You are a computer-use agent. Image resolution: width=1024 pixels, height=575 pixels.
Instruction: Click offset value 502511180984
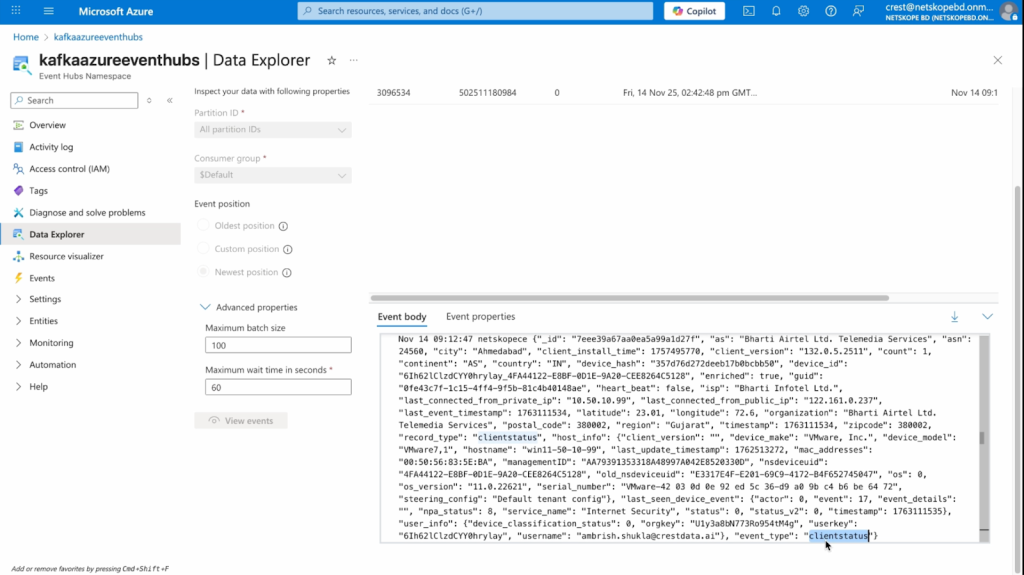pos(487,93)
